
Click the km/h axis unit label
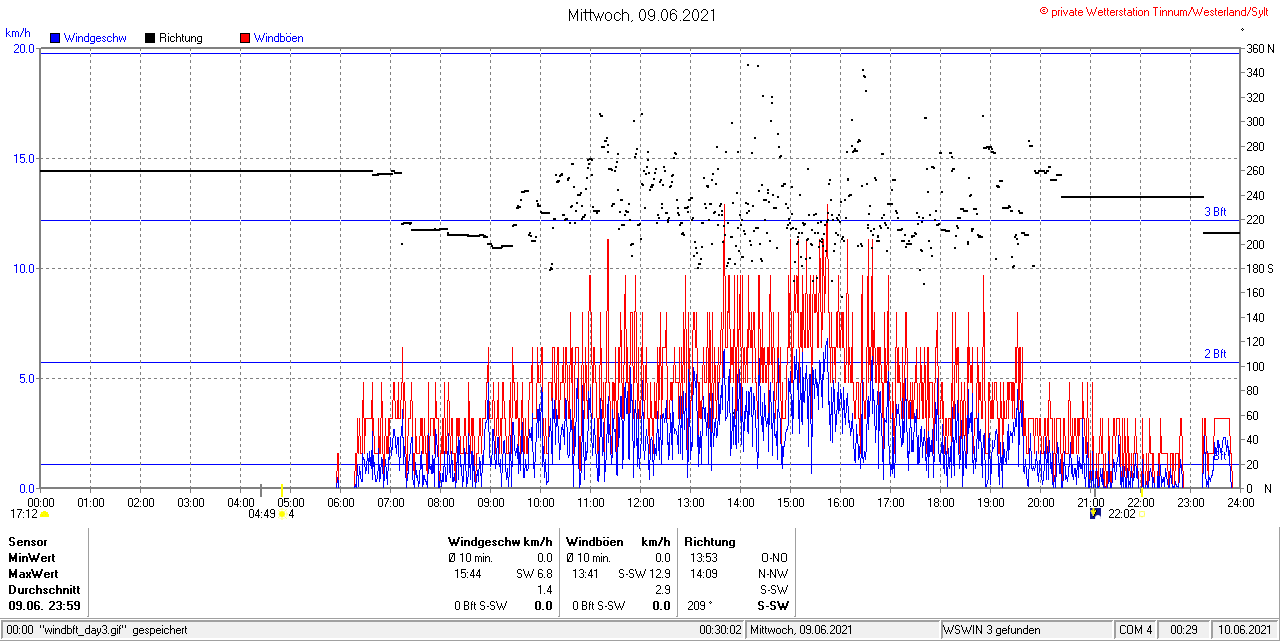tap(18, 33)
